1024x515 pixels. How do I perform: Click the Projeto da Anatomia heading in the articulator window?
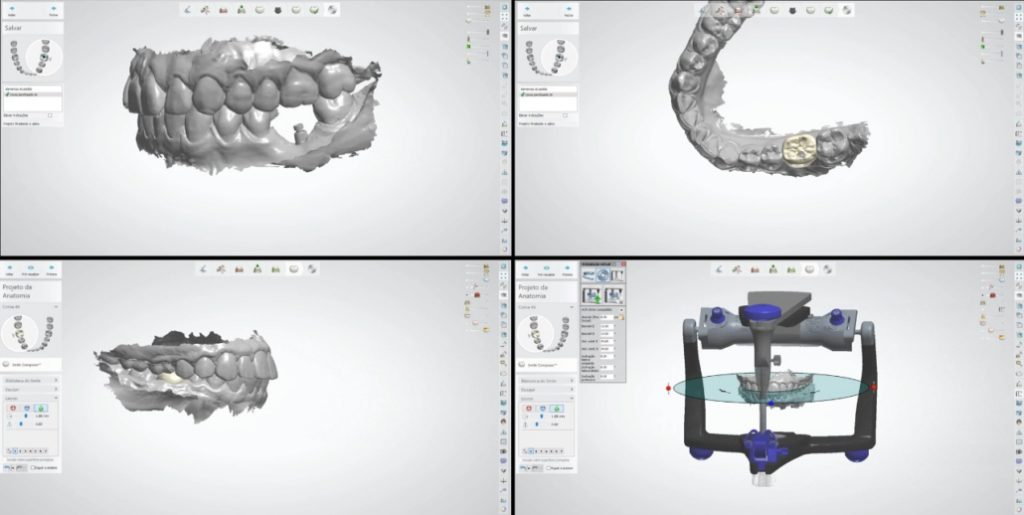(533, 290)
